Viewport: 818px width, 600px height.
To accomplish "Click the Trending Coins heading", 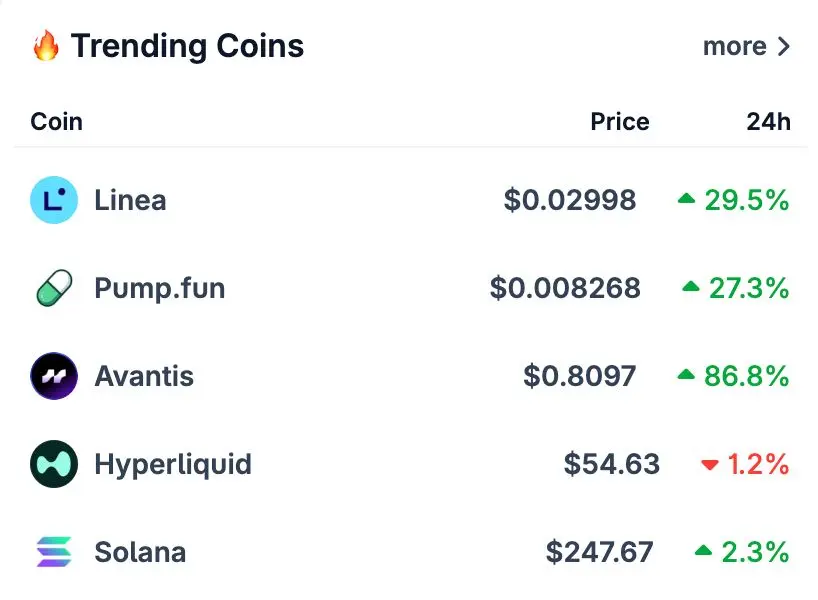I will [187, 46].
